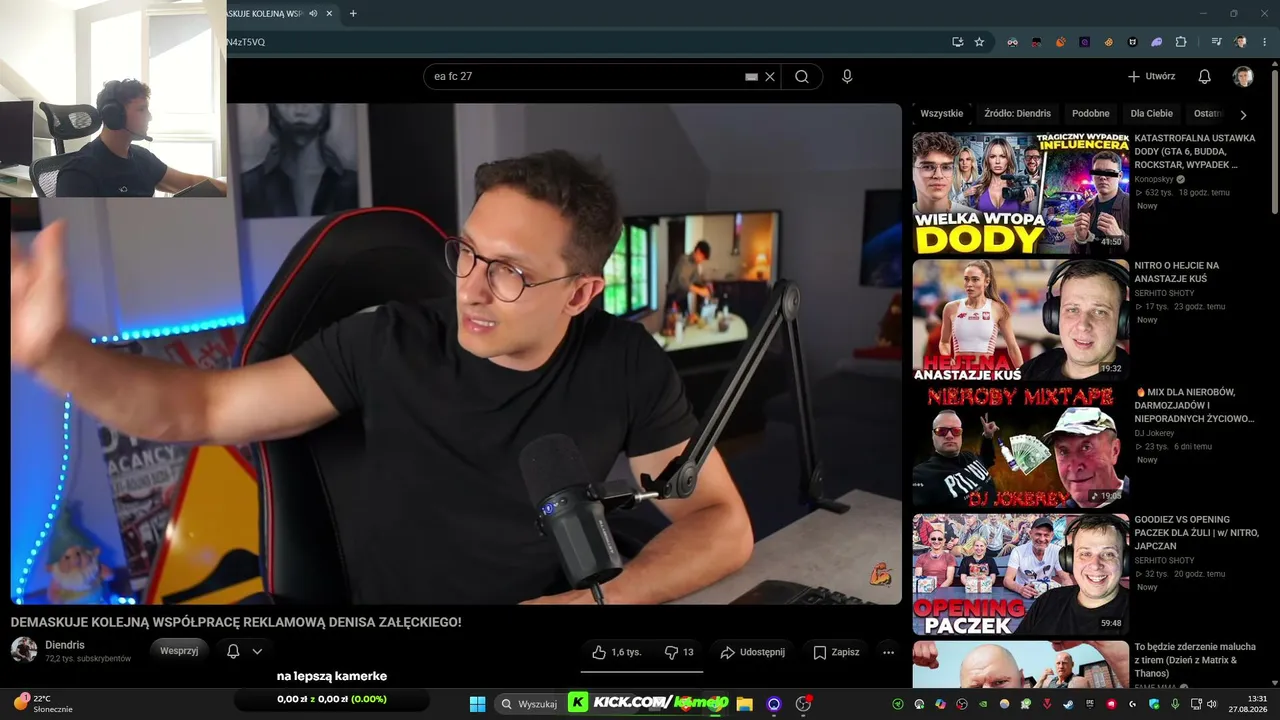The height and width of the screenshot is (720, 1280).
Task: Open the Windows Start menu
Action: 477,704
